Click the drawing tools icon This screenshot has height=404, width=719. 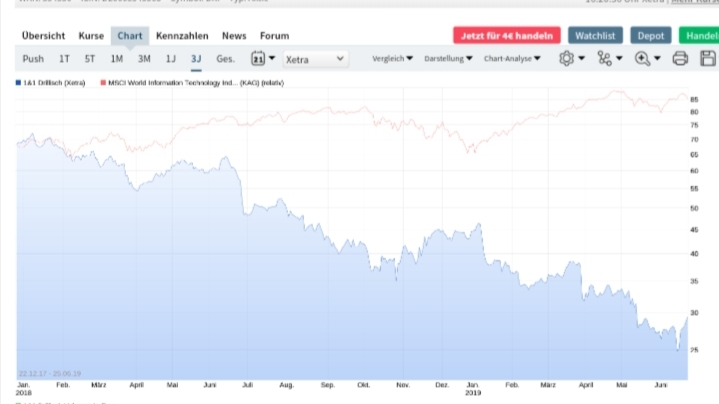(605, 59)
